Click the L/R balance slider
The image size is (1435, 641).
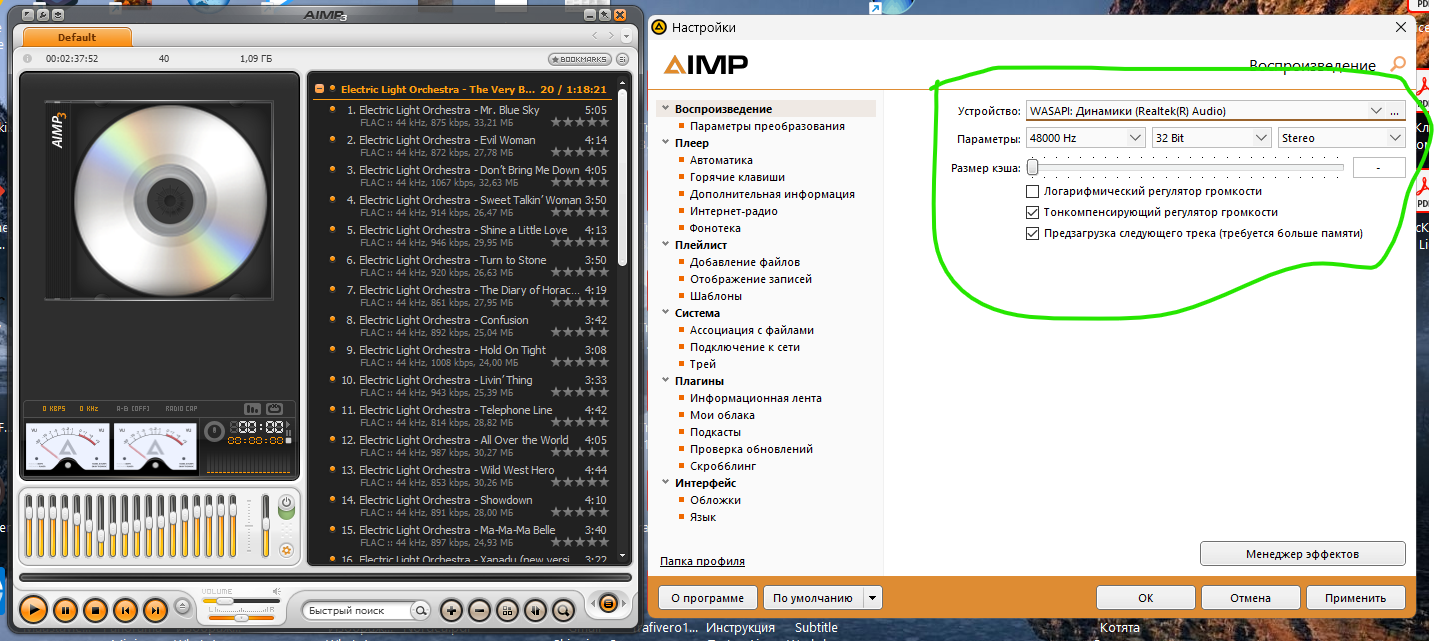241,618
